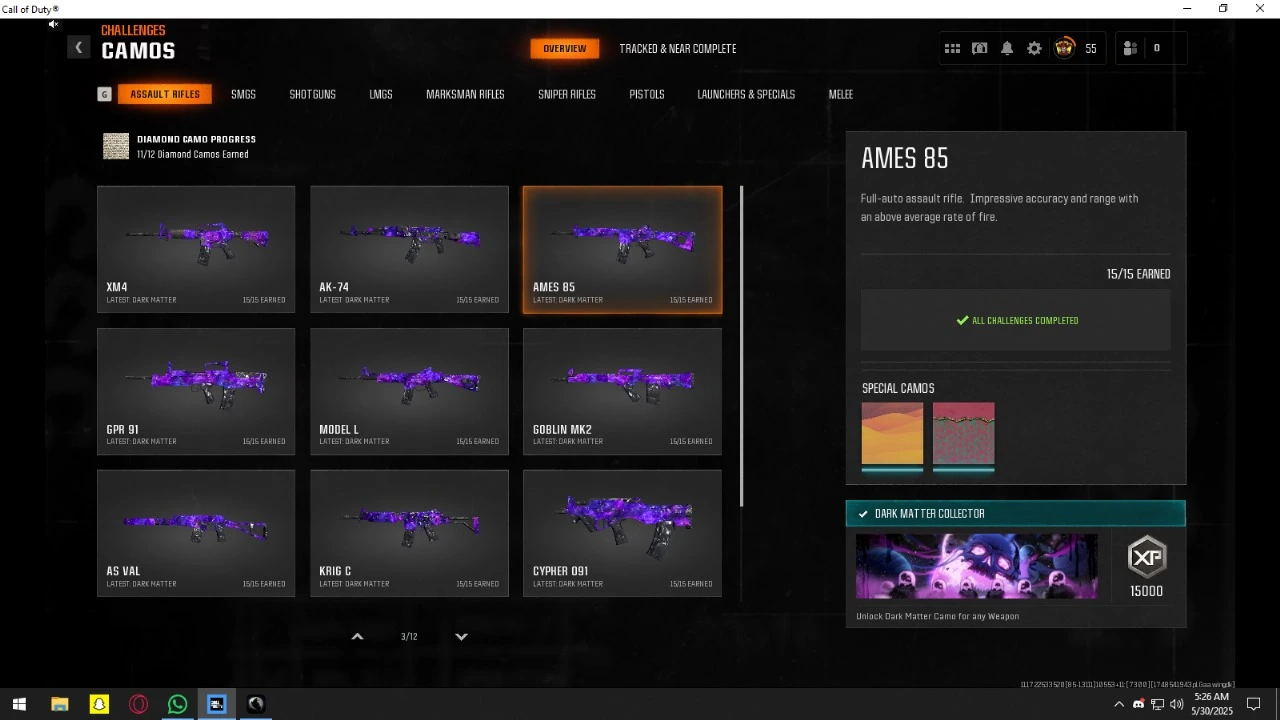Open WhatsApp from the taskbar
The image size is (1280, 720).
coord(177,704)
